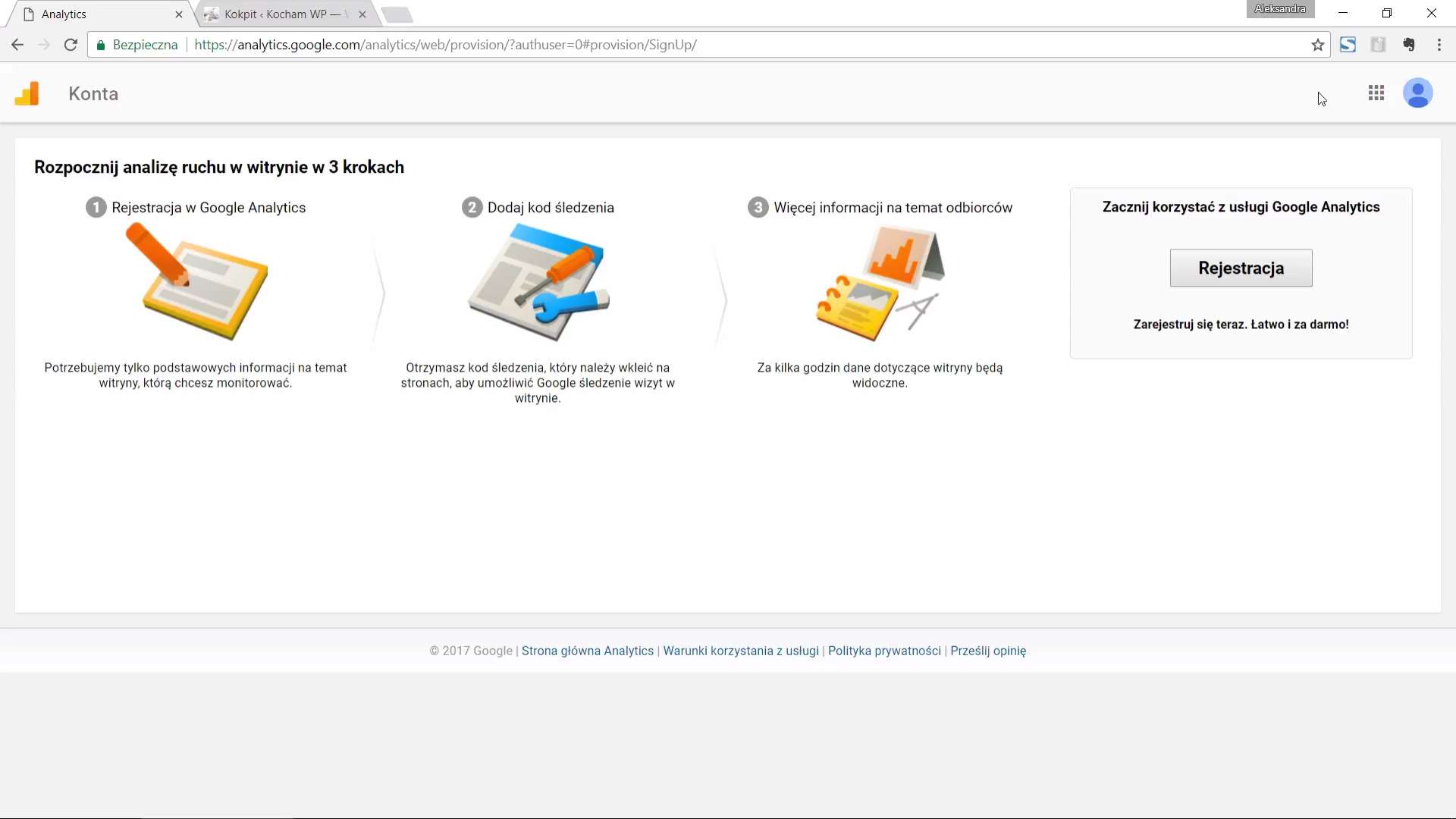Open the Evernote extension icon

coord(1409,45)
